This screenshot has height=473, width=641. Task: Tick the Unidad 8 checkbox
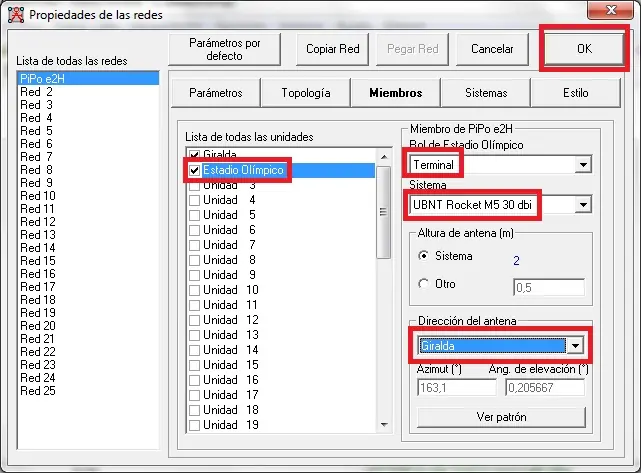195,260
